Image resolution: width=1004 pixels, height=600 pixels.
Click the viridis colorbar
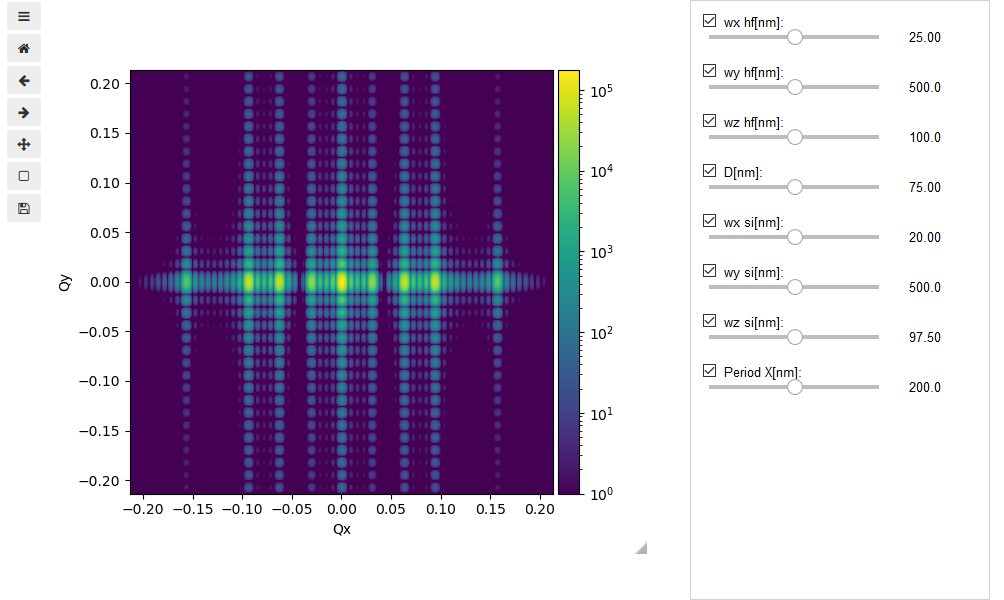pyautogui.click(x=569, y=282)
